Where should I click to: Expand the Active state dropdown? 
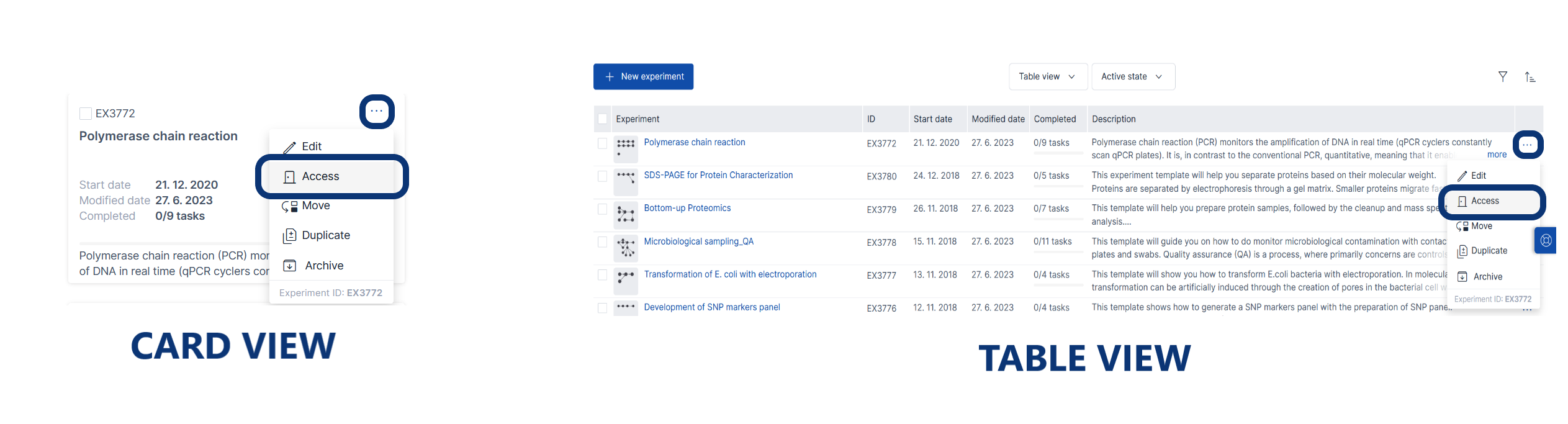pos(1132,76)
